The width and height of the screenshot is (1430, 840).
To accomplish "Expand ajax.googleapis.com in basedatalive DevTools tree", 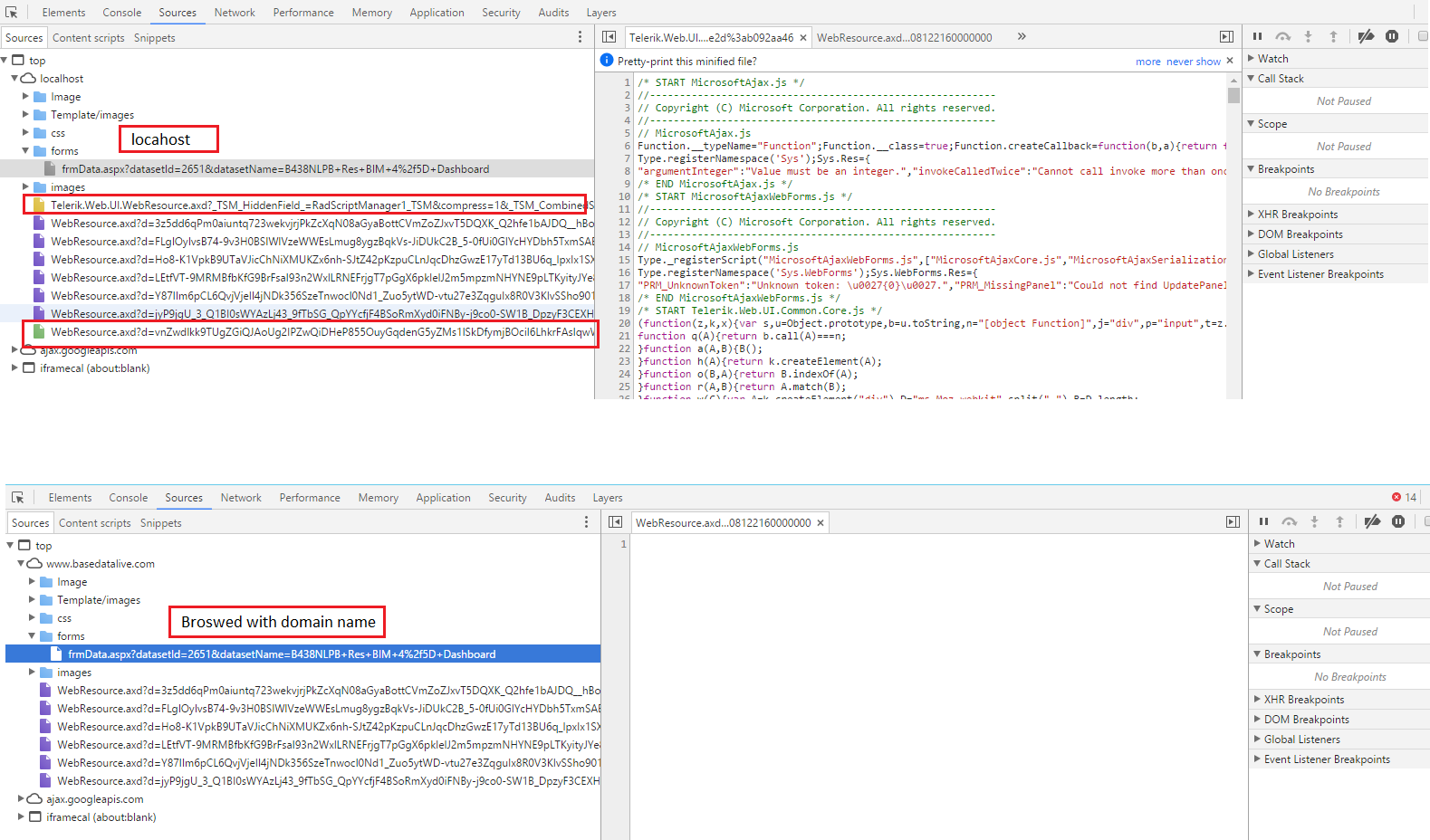I will click(x=21, y=799).
